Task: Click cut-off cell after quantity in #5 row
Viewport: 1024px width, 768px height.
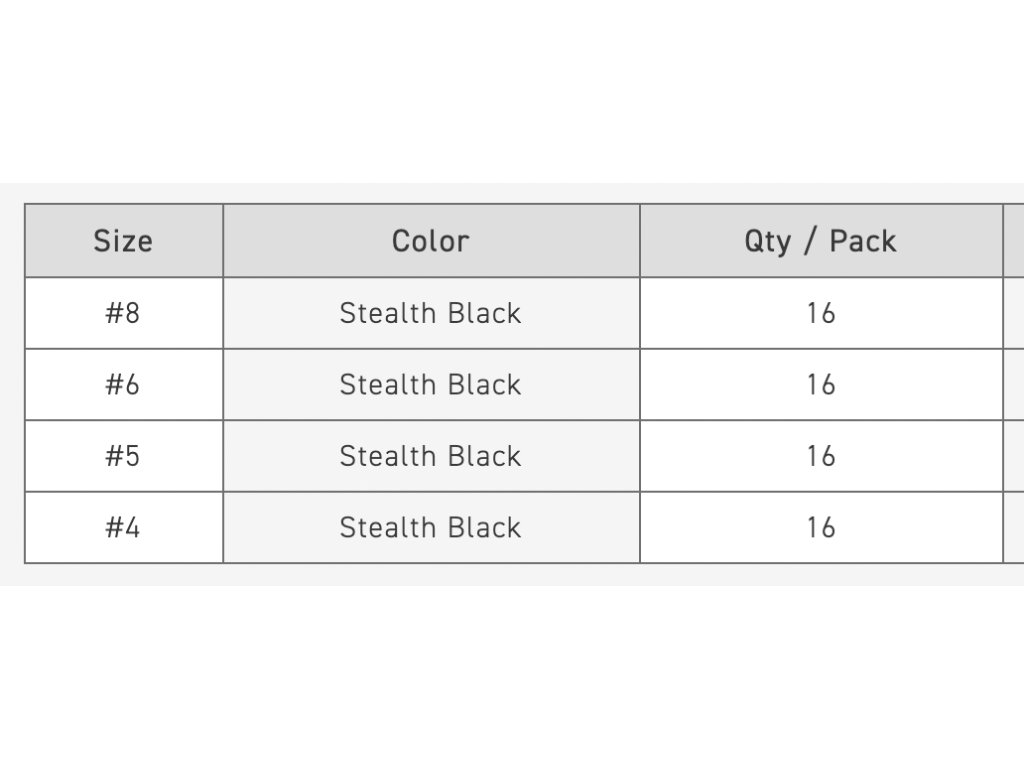Action: coord(1014,456)
